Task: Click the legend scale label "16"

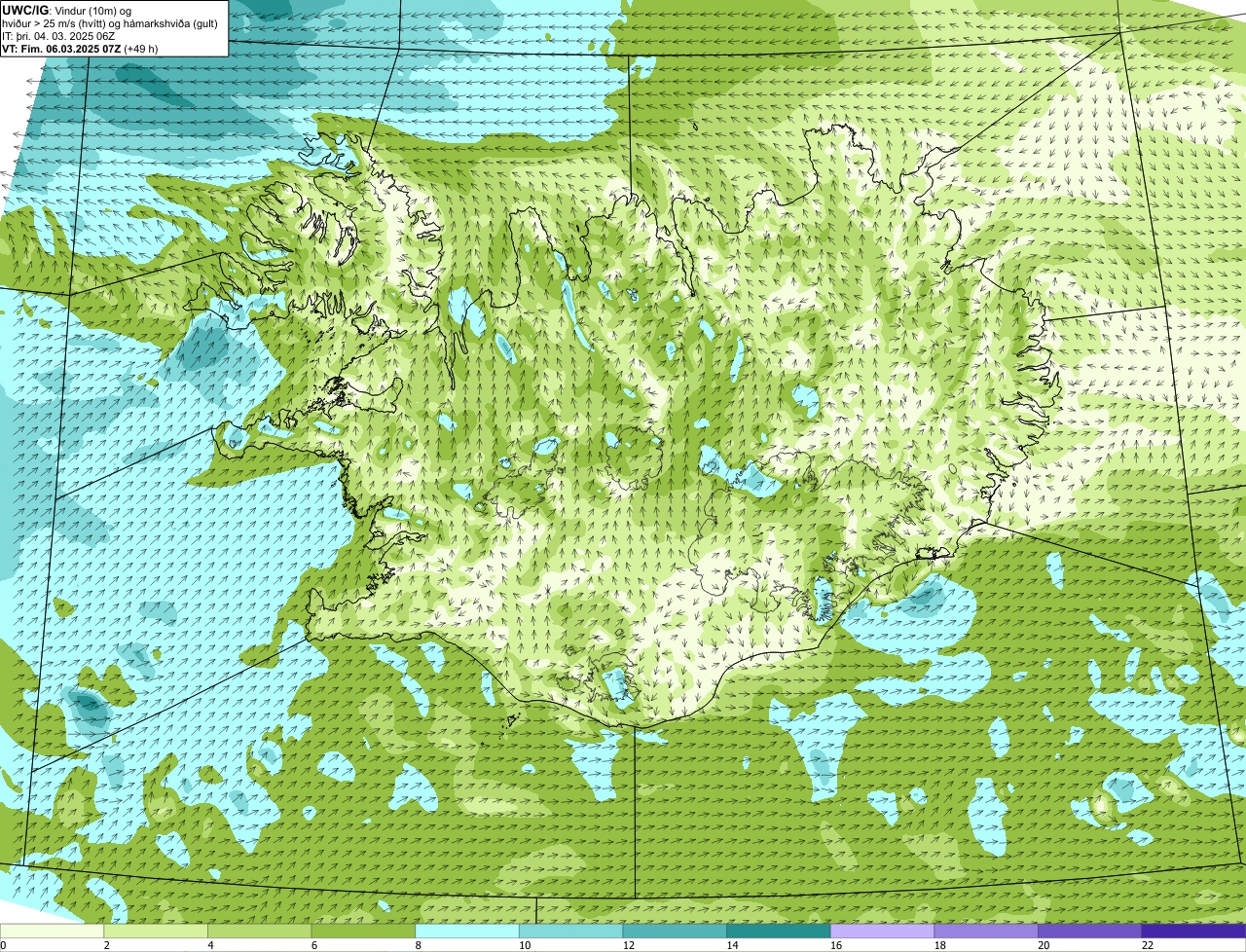Action: point(836,945)
